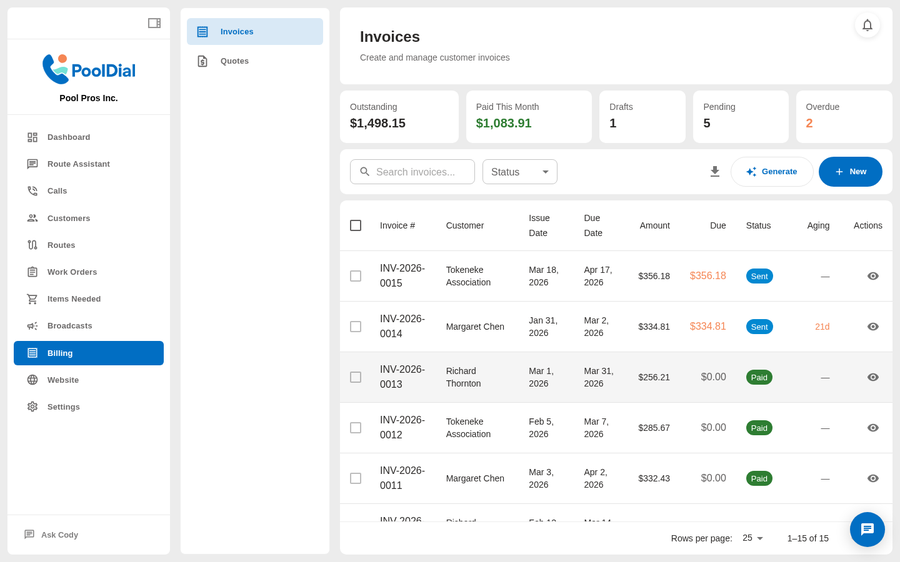This screenshot has height=562, width=900.
Task: Click the New invoice button
Action: pos(850,172)
